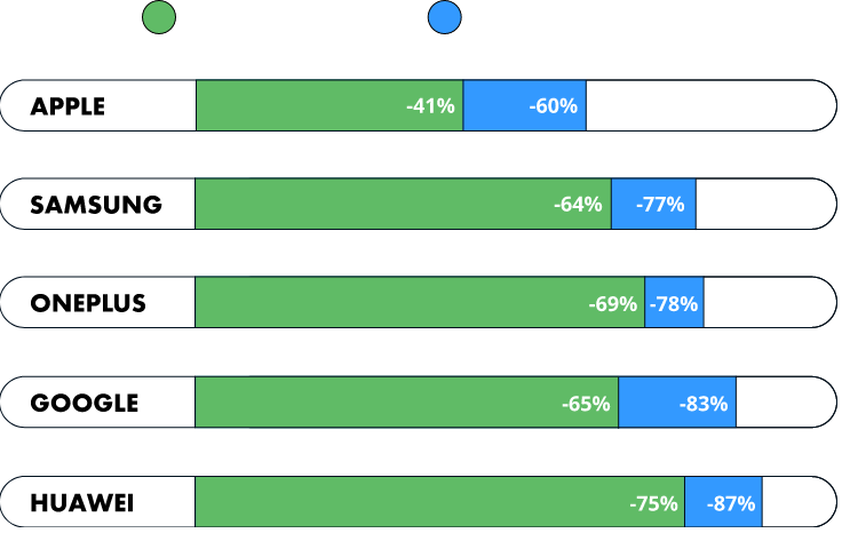Click the green legend circle

coord(159,17)
